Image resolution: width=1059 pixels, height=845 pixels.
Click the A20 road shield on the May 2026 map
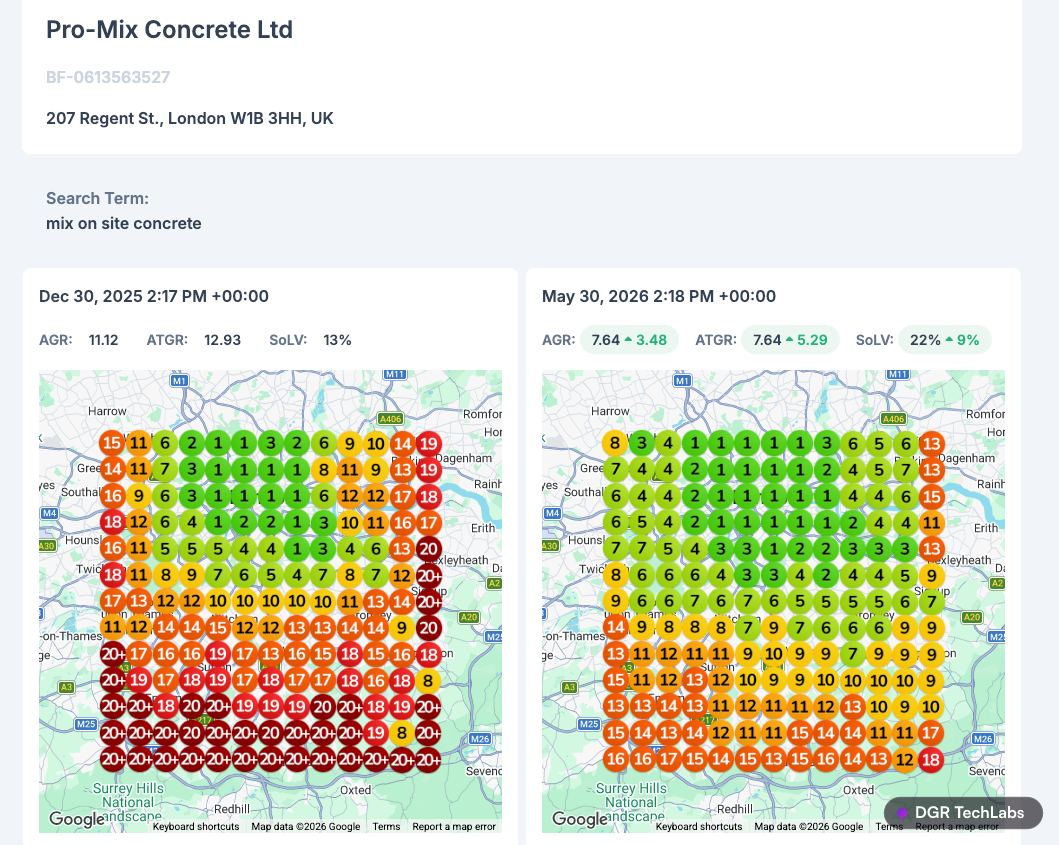(x=972, y=617)
